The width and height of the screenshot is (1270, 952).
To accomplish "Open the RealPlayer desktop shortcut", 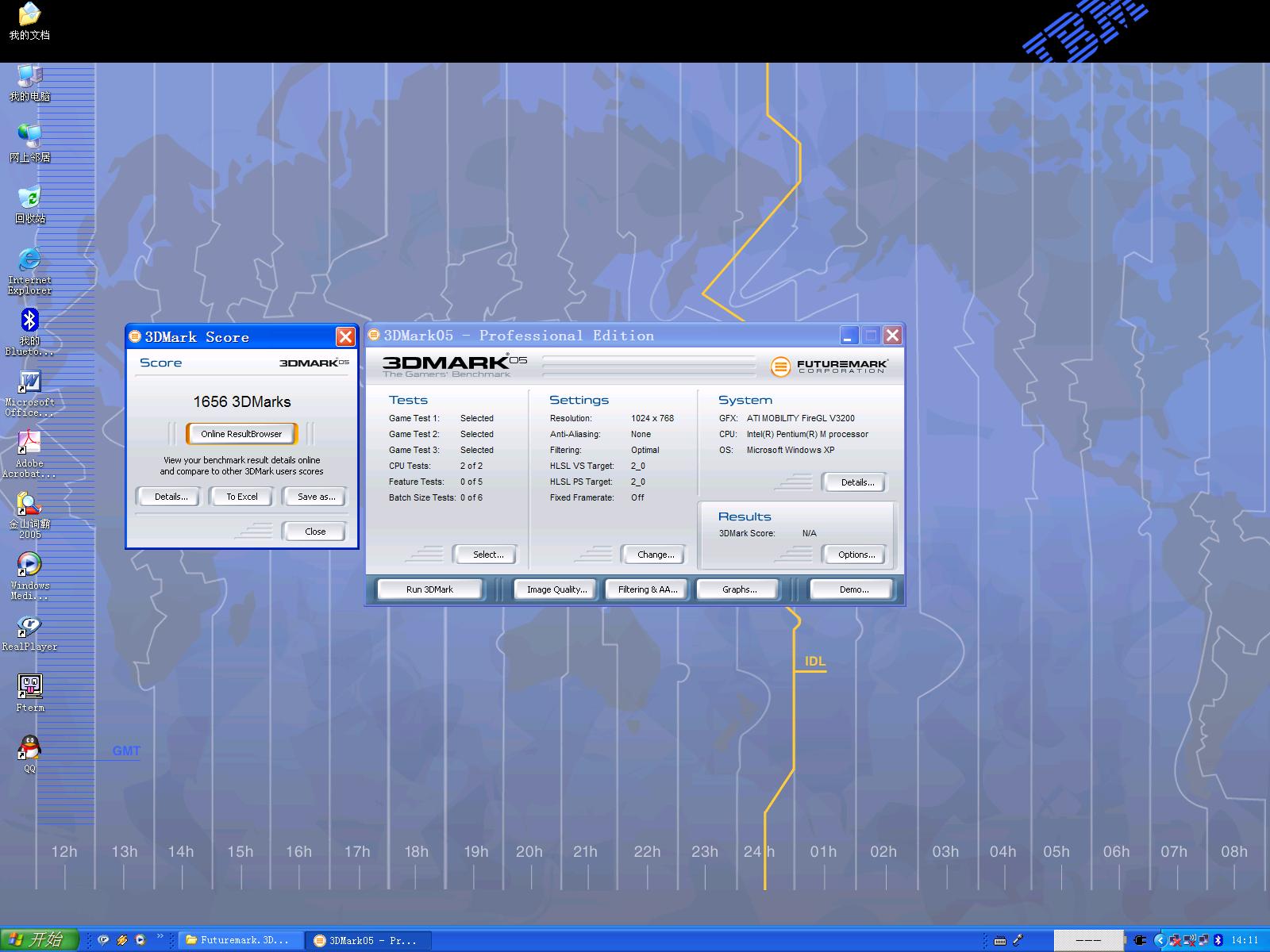I will pos(29,627).
